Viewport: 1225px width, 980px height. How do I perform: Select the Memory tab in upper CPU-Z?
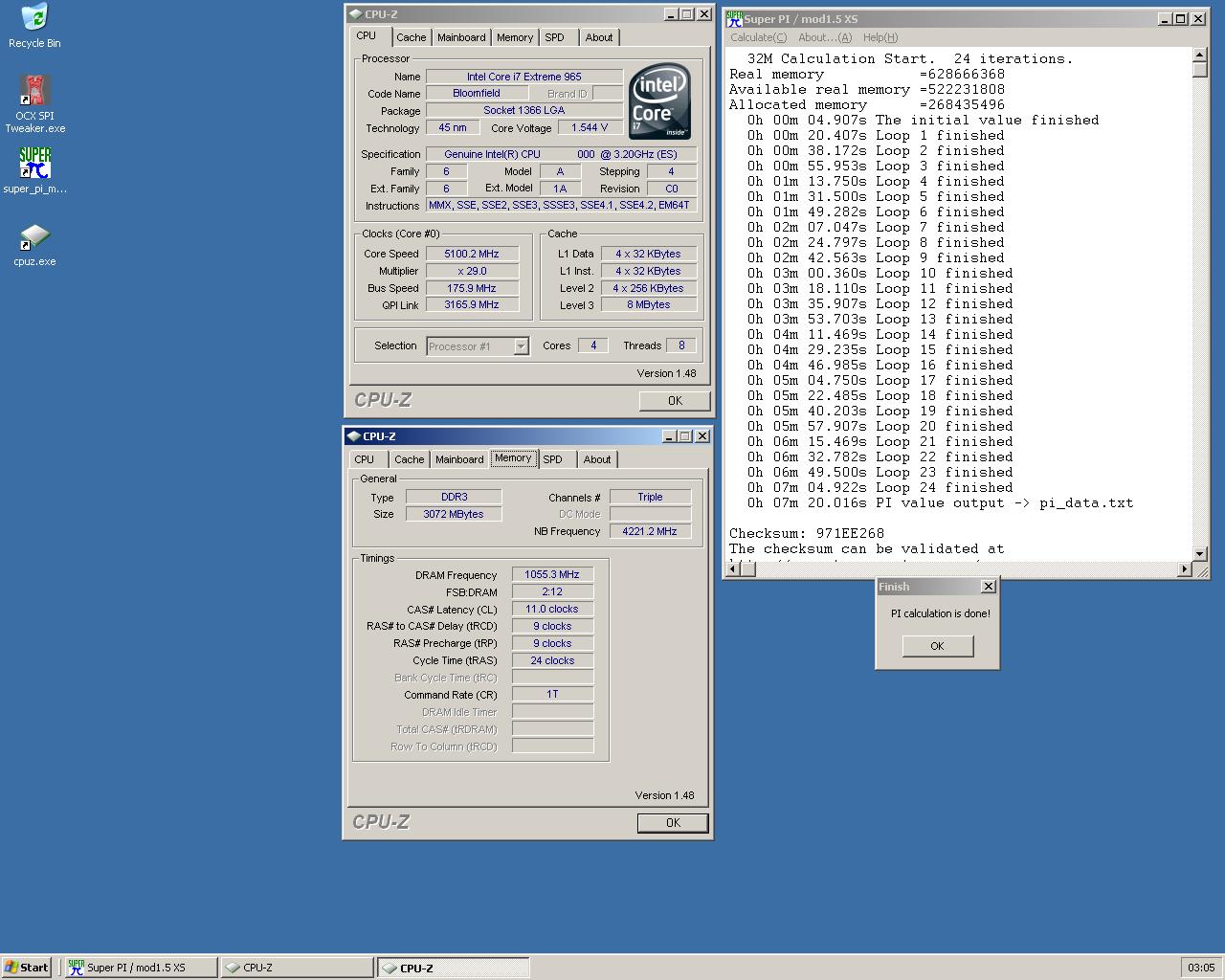[515, 37]
